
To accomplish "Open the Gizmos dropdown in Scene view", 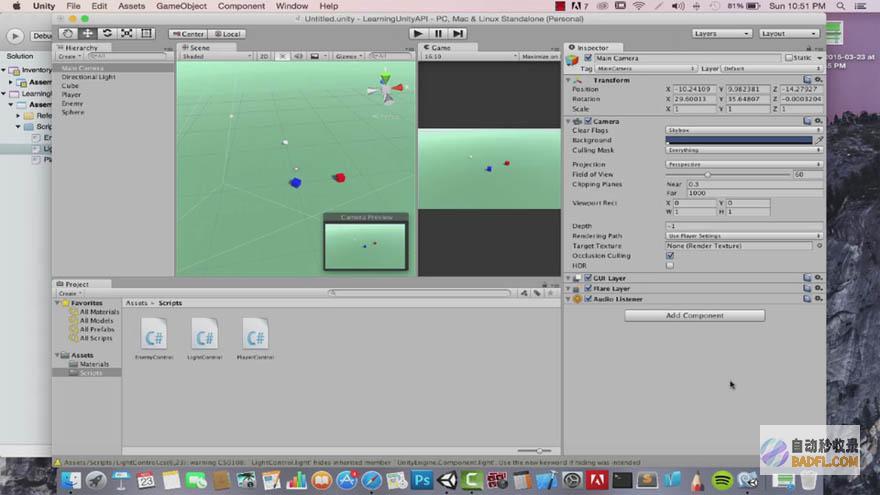I will [349, 56].
